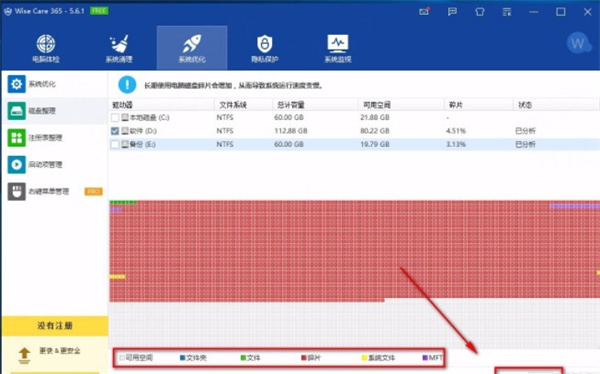Click the 没有注册 unregistered banner
This screenshot has height=374, width=600.
coord(55,326)
